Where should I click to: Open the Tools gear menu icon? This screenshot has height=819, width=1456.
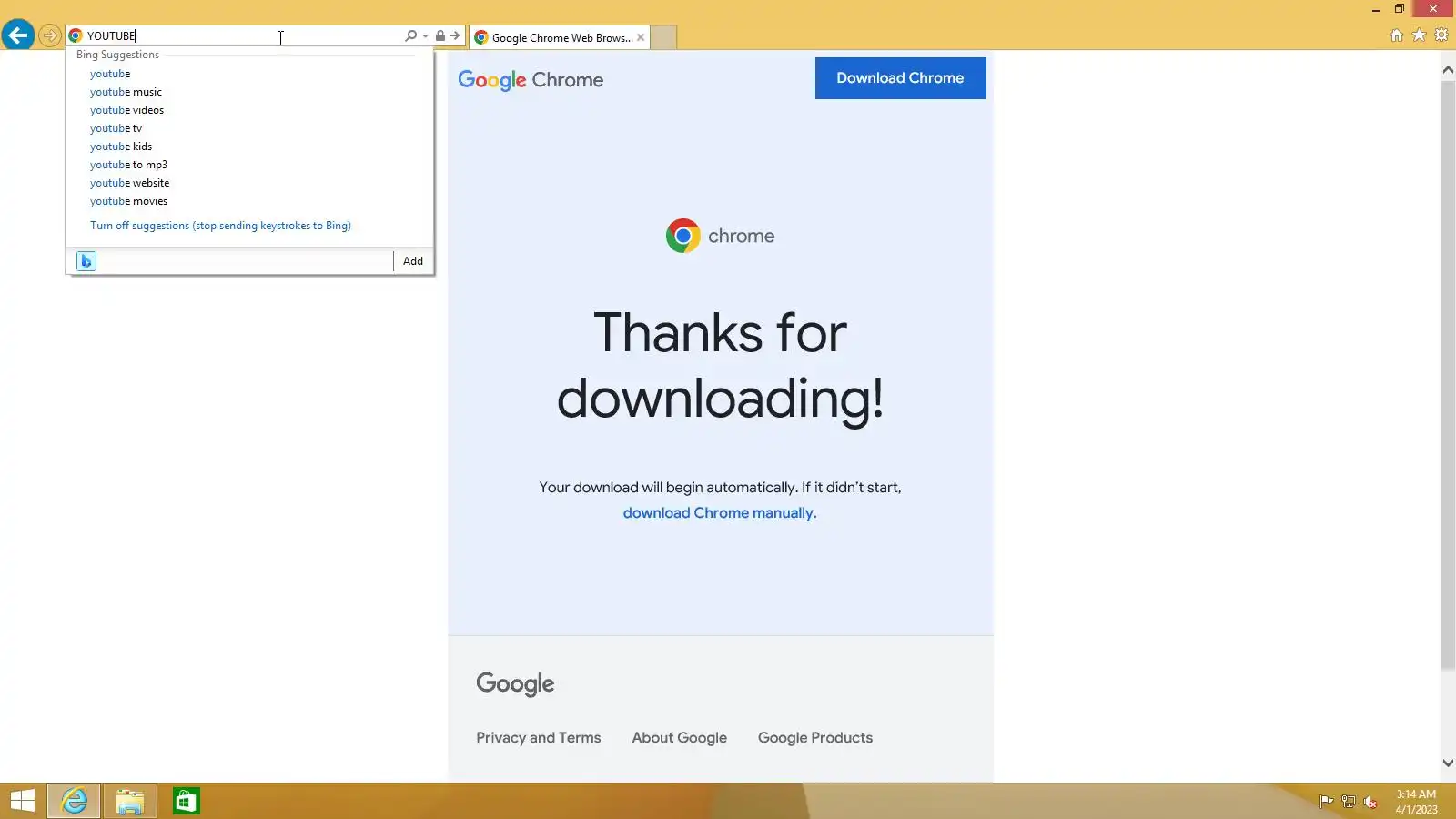click(1441, 35)
